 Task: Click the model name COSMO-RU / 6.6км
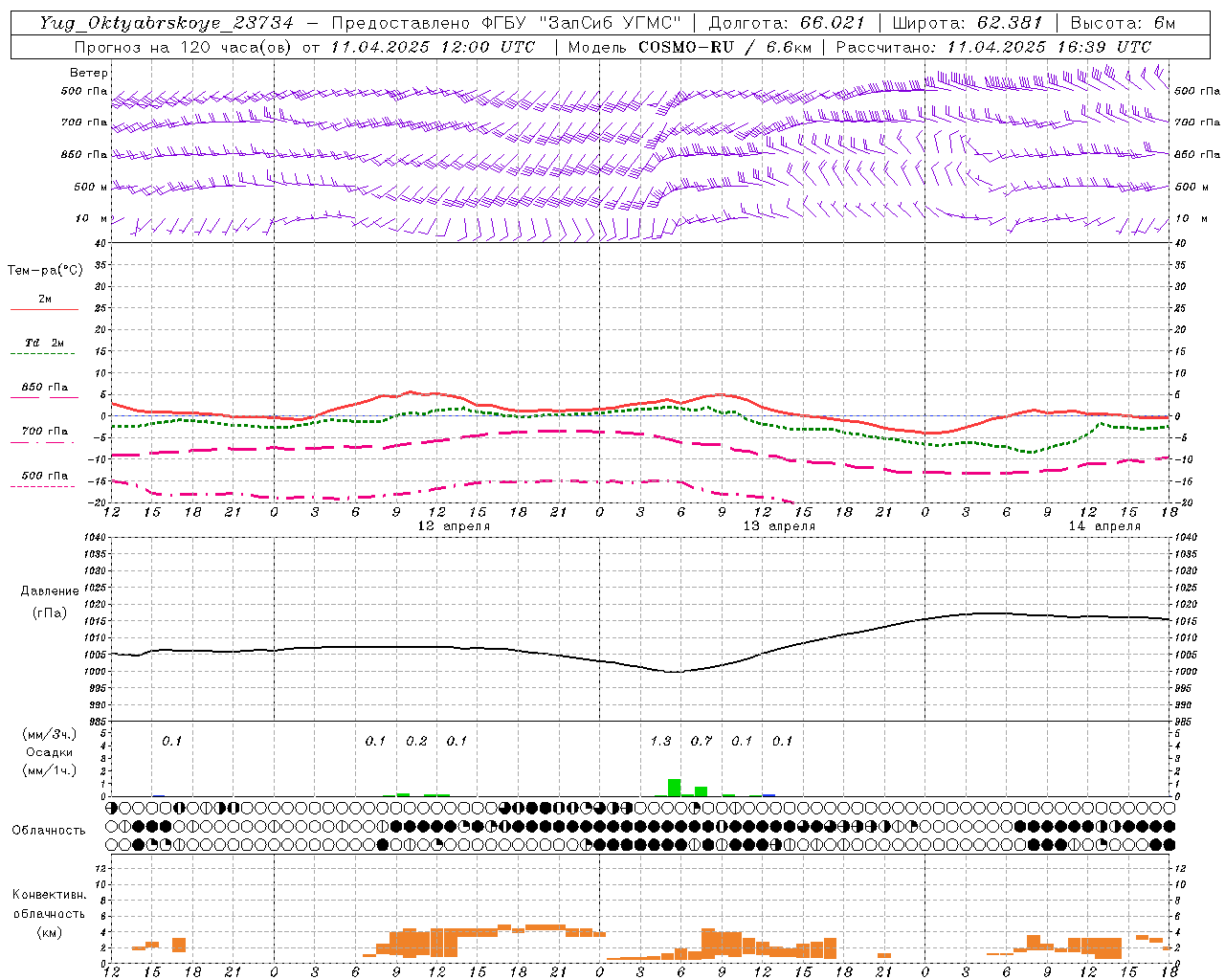pos(724,47)
